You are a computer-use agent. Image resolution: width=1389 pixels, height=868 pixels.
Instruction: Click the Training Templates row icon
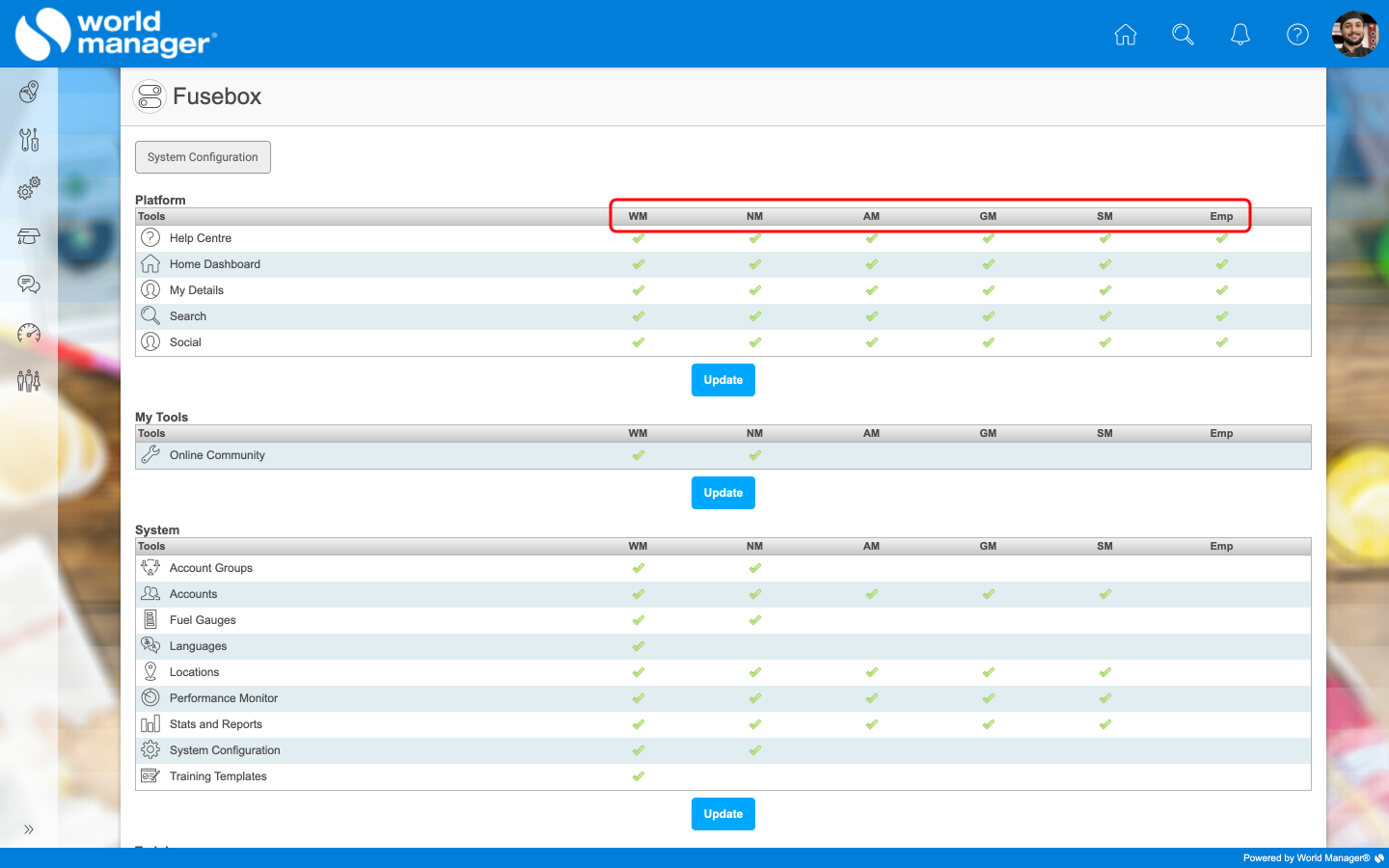[150, 776]
